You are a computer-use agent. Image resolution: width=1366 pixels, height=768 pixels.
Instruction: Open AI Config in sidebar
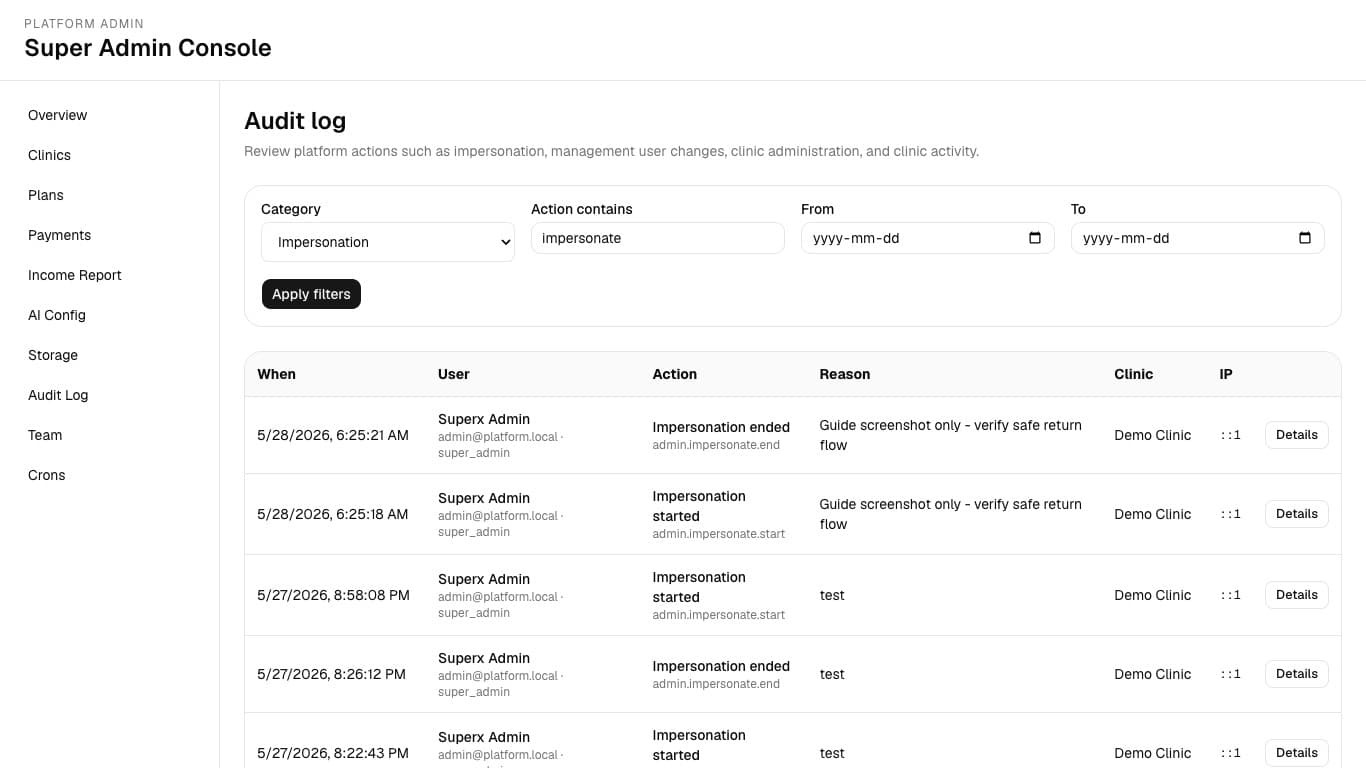point(57,315)
